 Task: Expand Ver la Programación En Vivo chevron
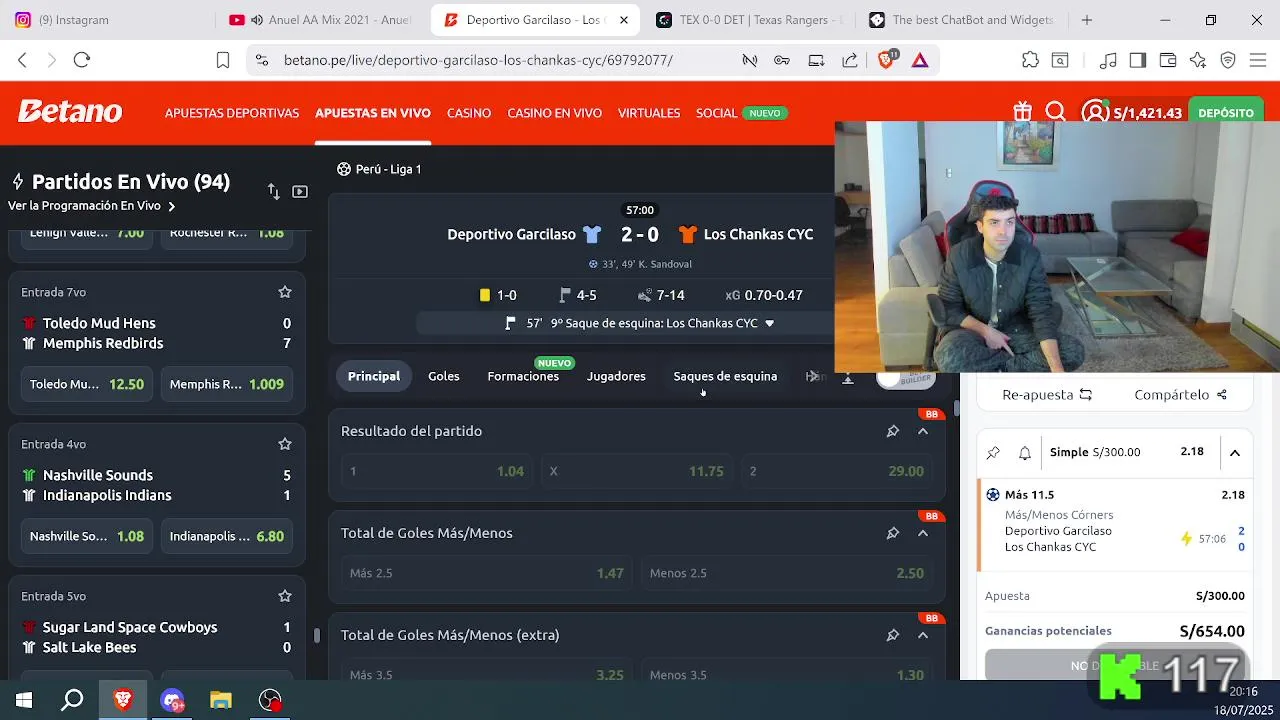coord(172,206)
